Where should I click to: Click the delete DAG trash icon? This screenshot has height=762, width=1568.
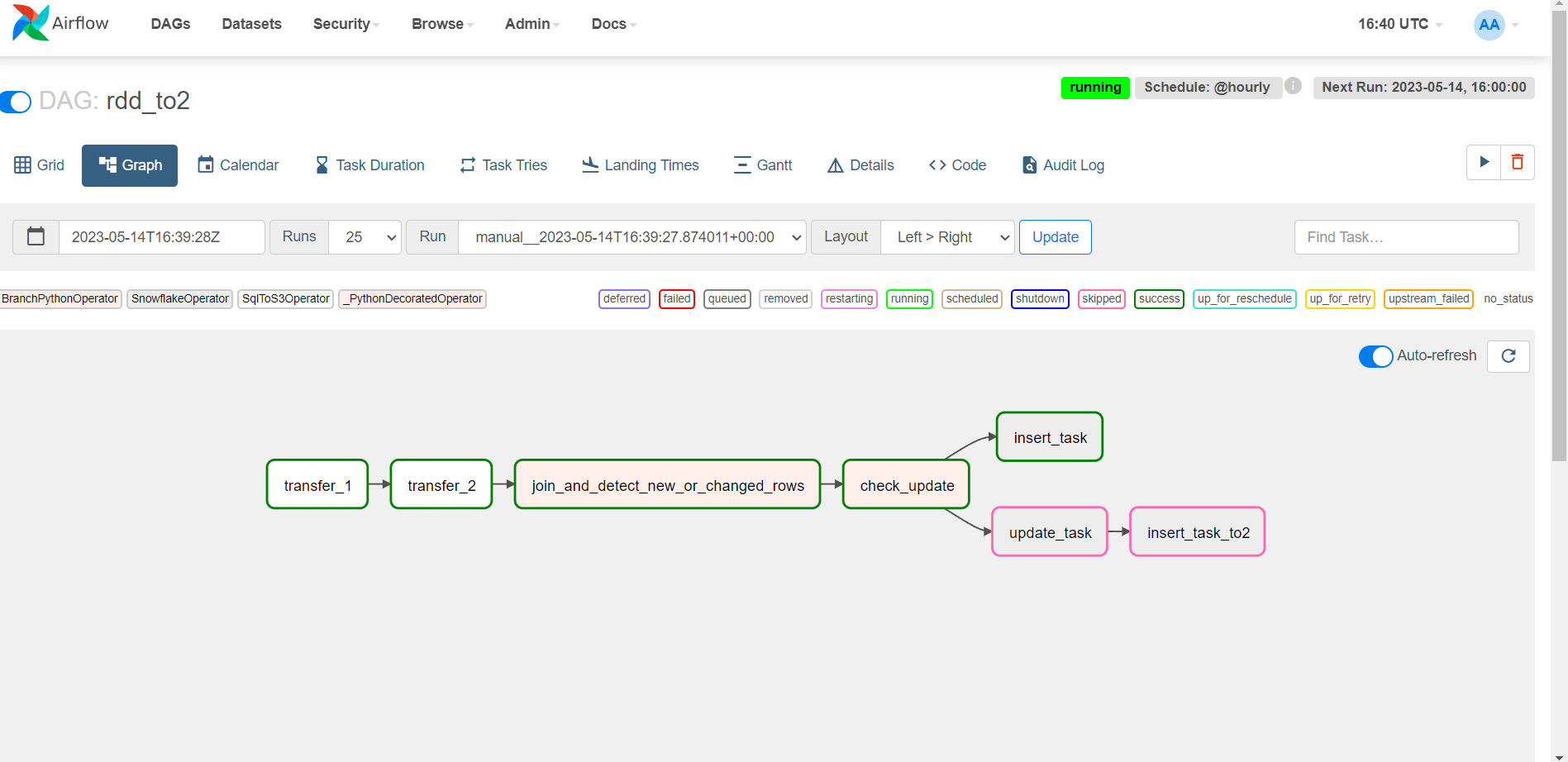pos(1518,162)
